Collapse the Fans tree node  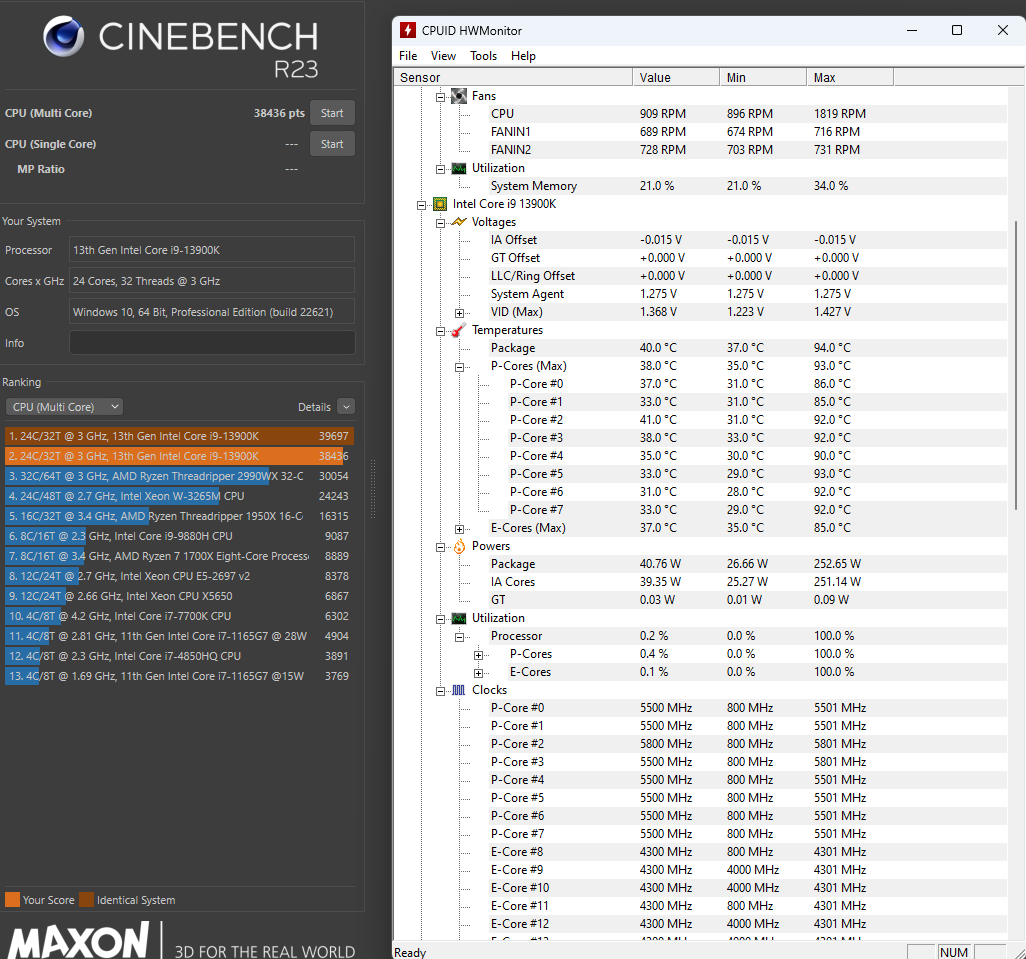tap(440, 97)
